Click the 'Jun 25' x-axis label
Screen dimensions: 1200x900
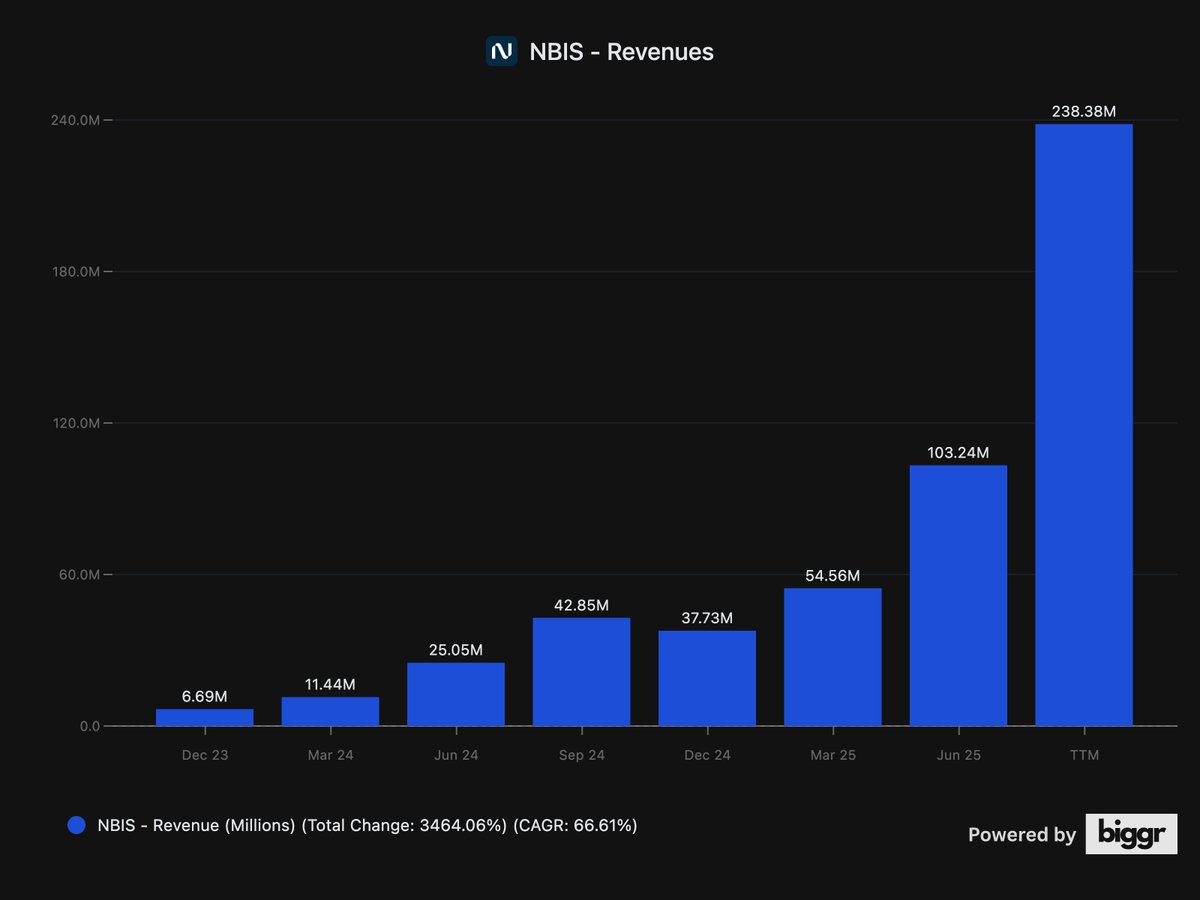tap(958, 755)
